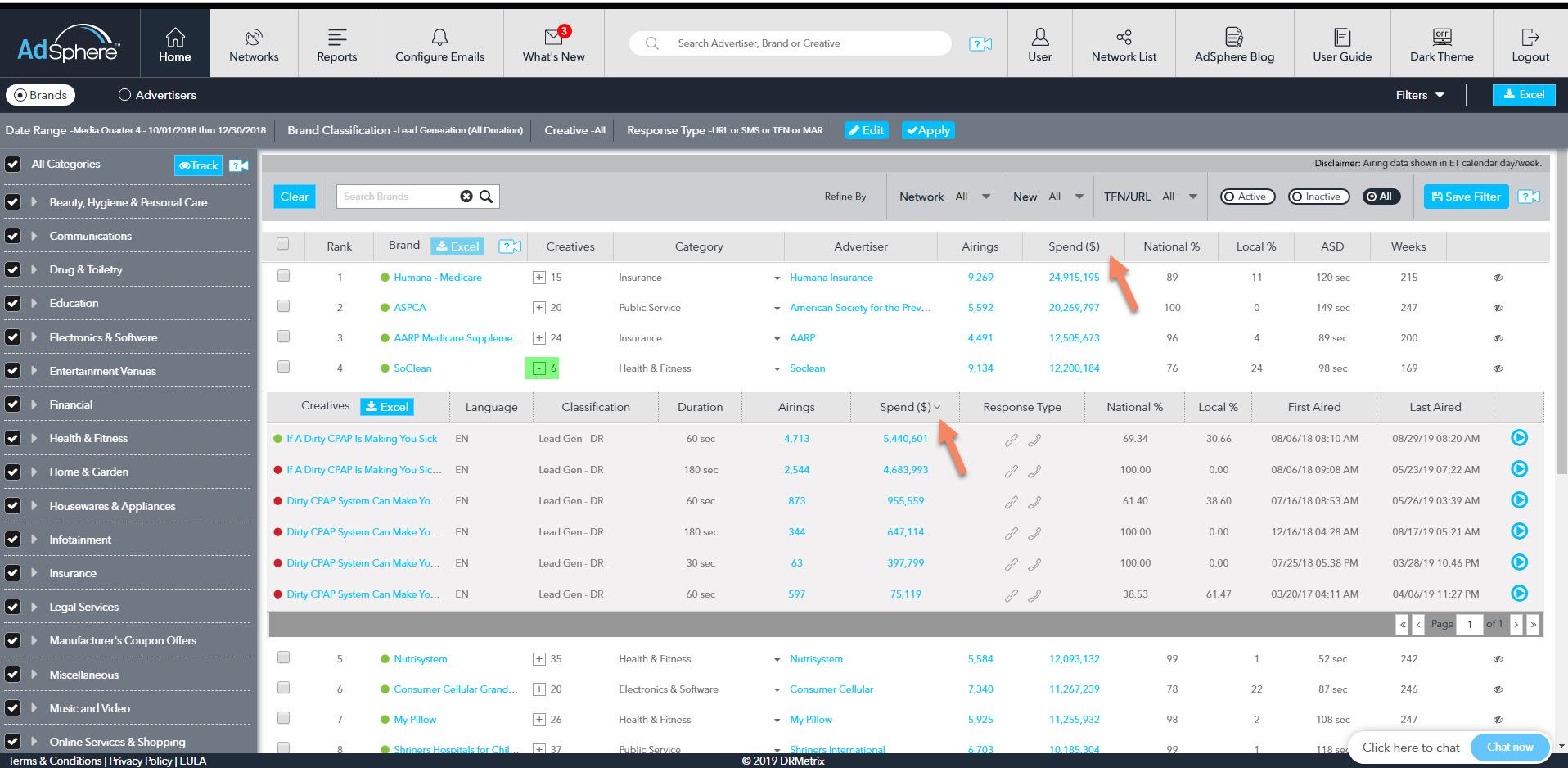The image size is (1568, 768).
Task: Open category dropdown arrow for Nutrisystem row
Action: (x=777, y=660)
